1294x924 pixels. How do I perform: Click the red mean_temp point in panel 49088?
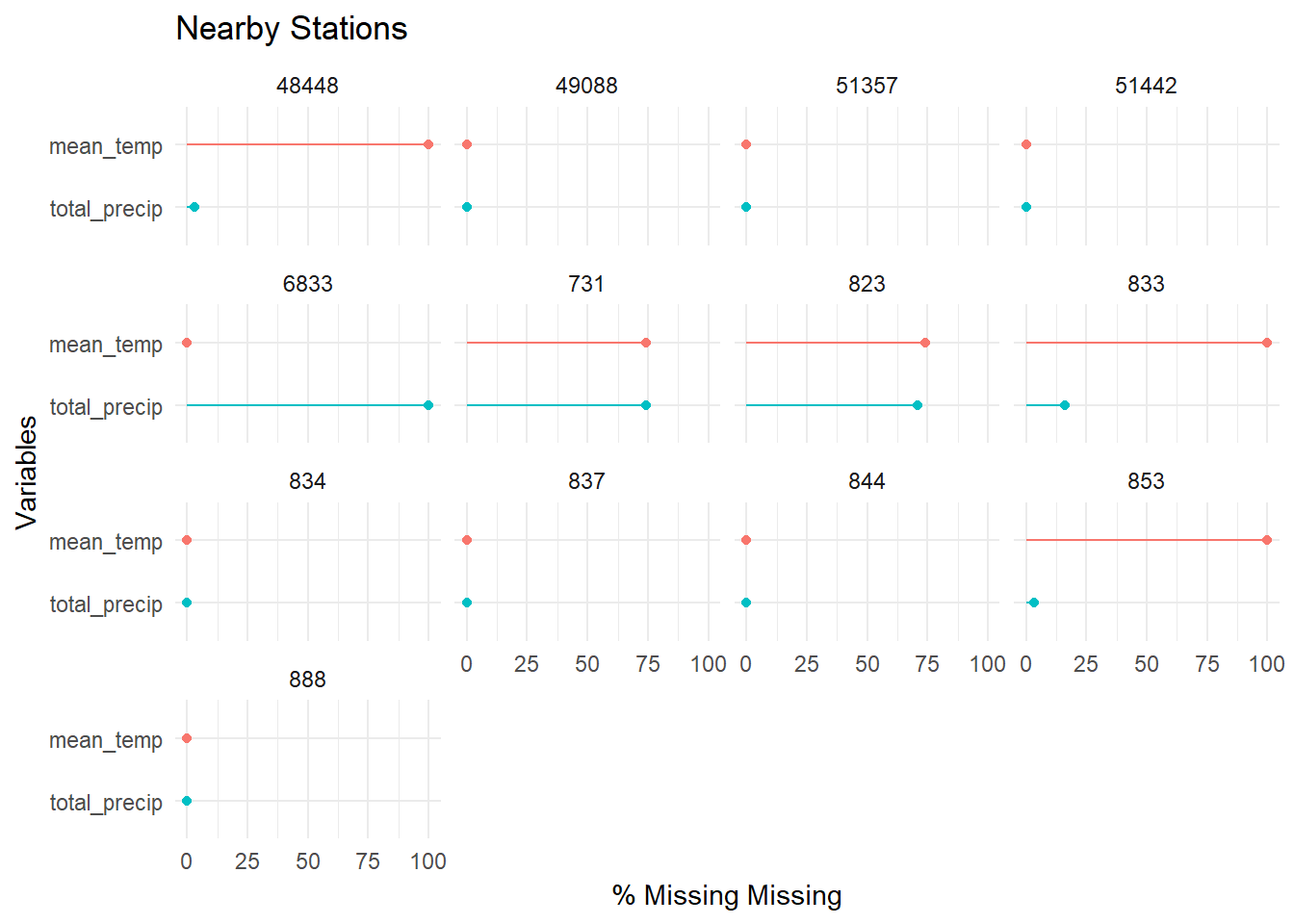[467, 144]
